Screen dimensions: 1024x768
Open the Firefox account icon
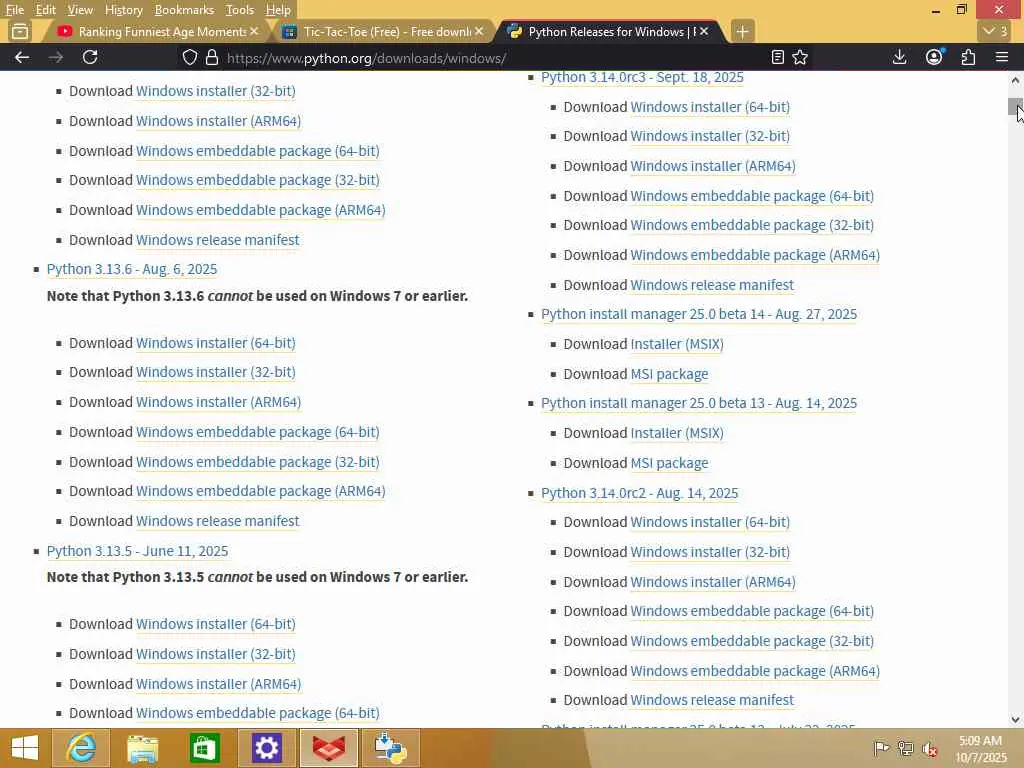click(934, 57)
